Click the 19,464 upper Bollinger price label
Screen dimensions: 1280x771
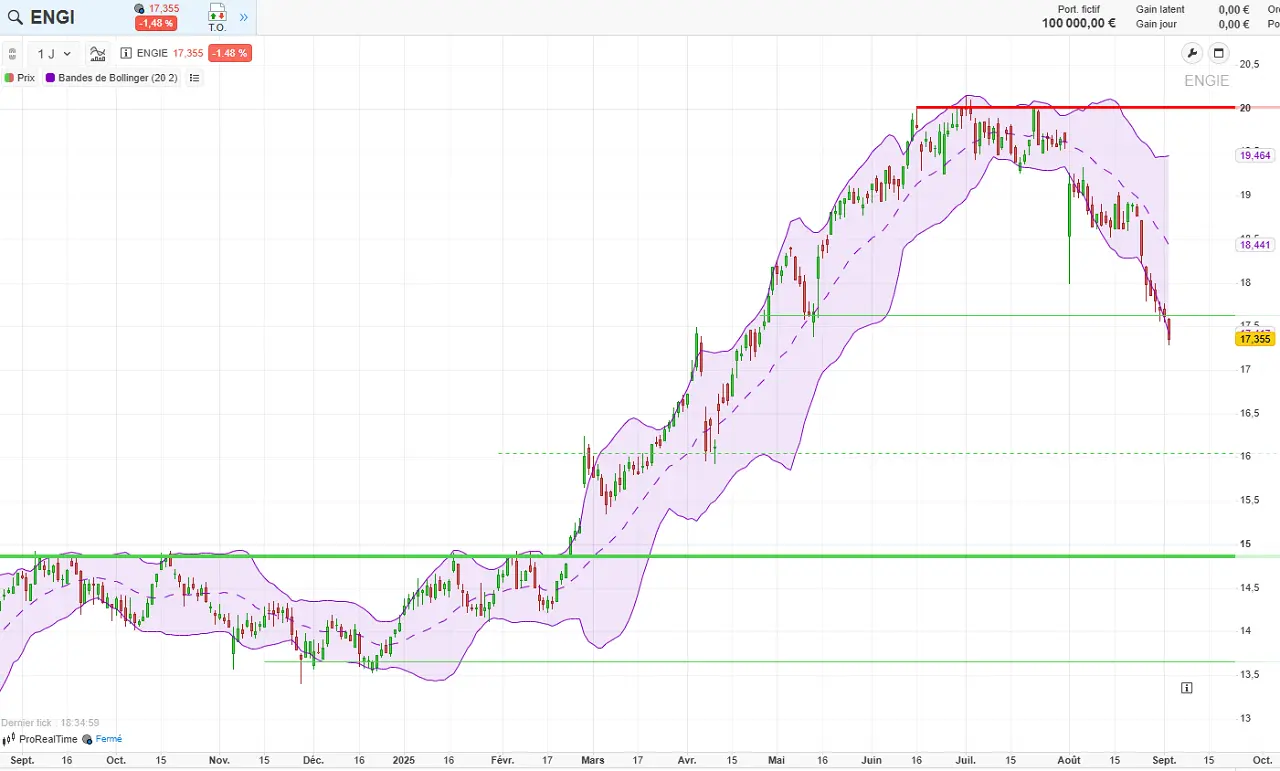1255,155
